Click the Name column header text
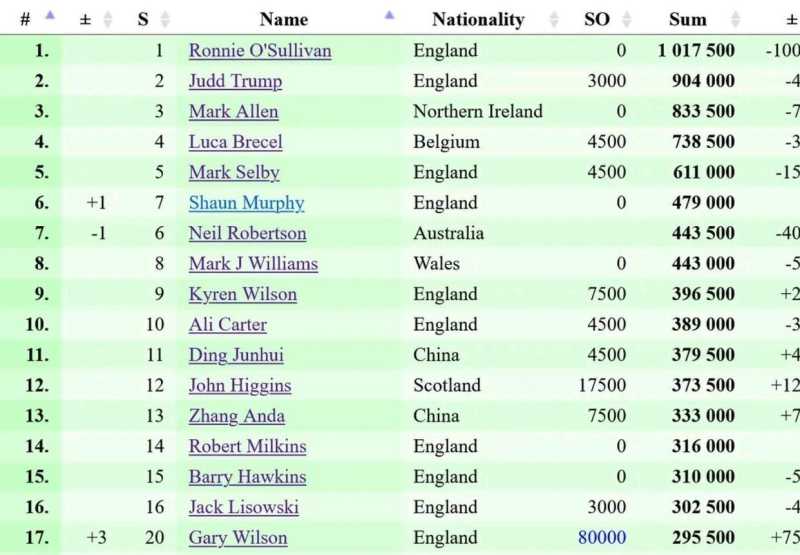Image resolution: width=800 pixels, height=555 pixels. point(283,19)
